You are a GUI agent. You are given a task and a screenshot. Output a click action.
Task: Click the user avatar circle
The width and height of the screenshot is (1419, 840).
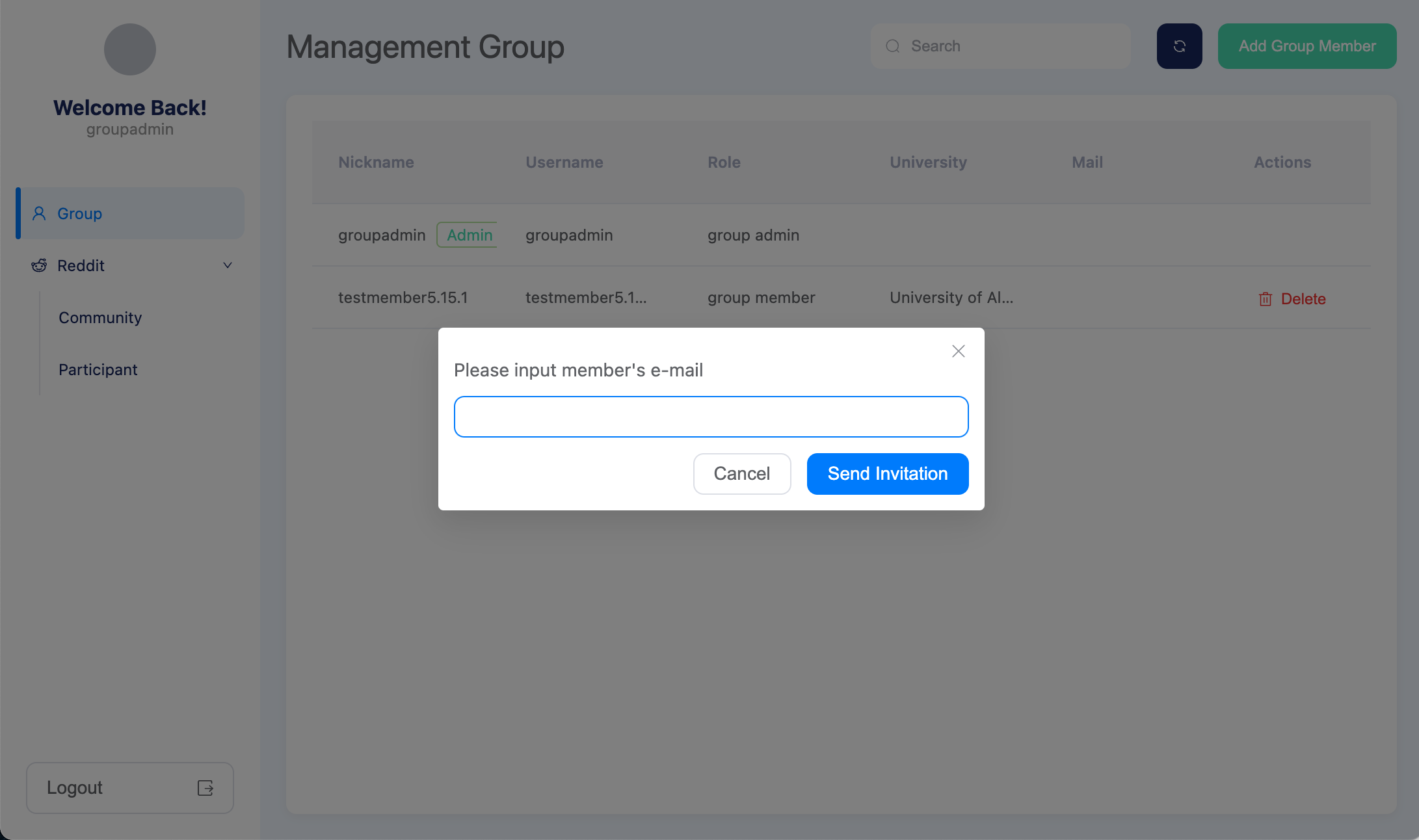(x=130, y=49)
